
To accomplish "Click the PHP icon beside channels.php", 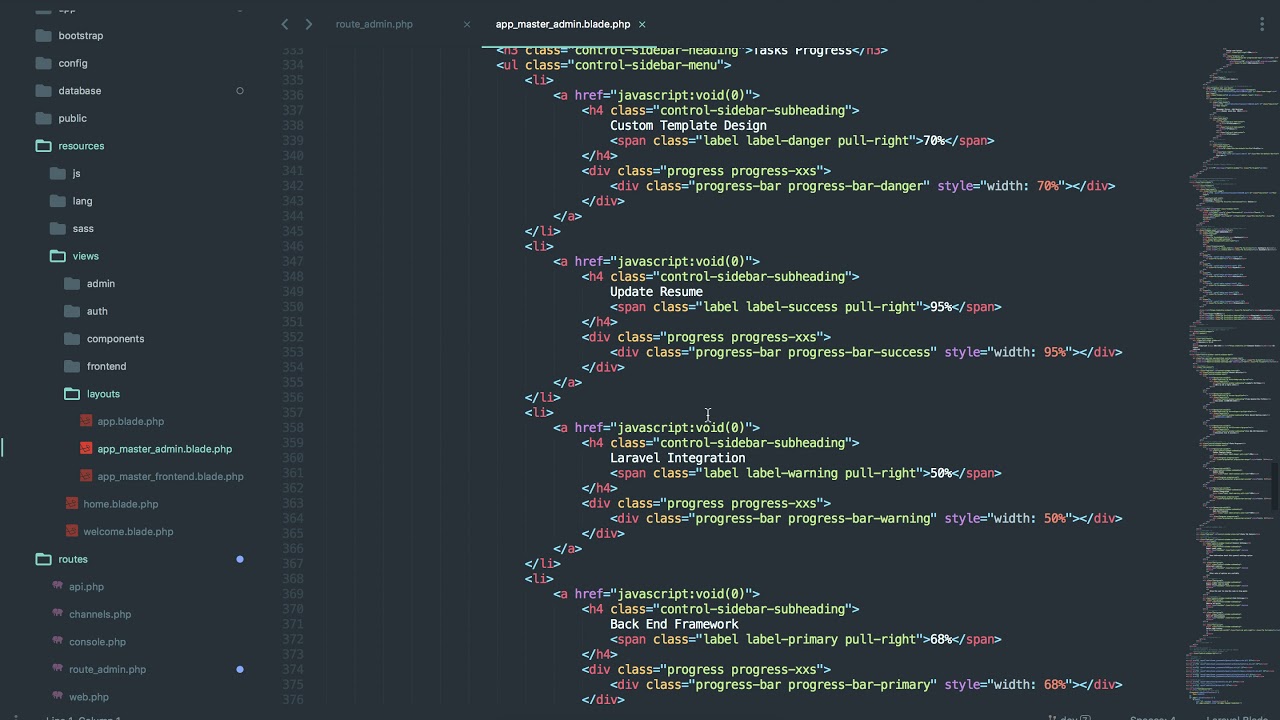I will [x=58, y=614].
